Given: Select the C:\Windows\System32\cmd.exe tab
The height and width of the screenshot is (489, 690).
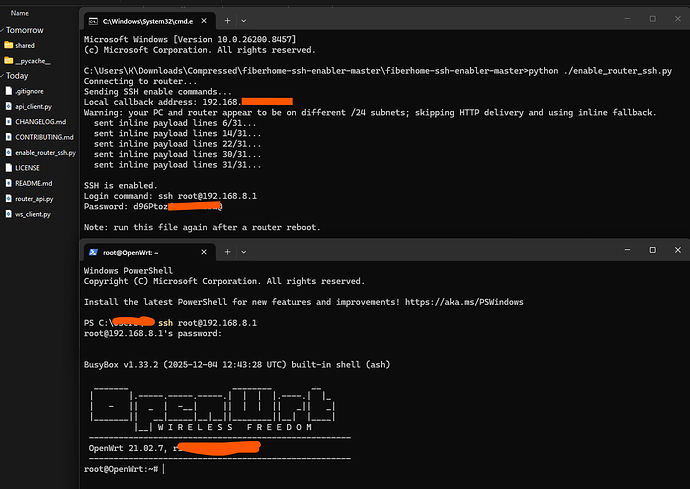Looking at the screenshot, I should 149,21.
